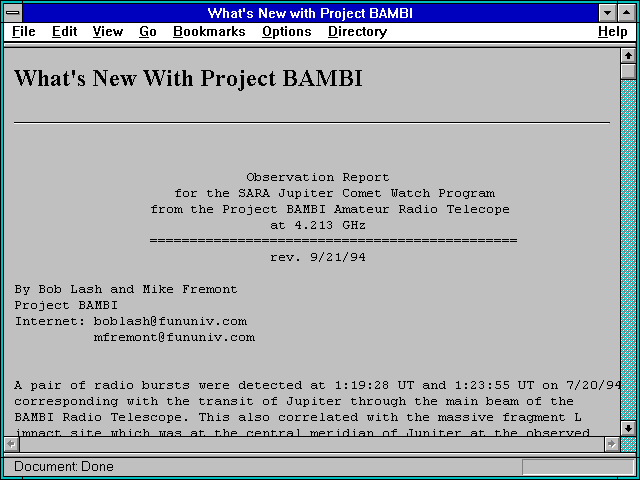This screenshot has height=480, width=640.
Task: Click the vertical scrollbar down arrow
Action: [628, 428]
